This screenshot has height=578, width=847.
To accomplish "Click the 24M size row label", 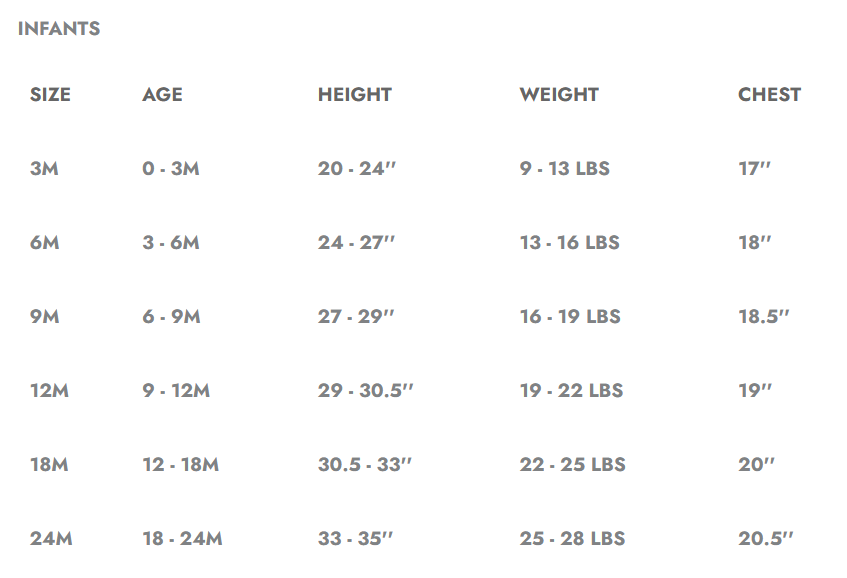I will click(x=51, y=539).
